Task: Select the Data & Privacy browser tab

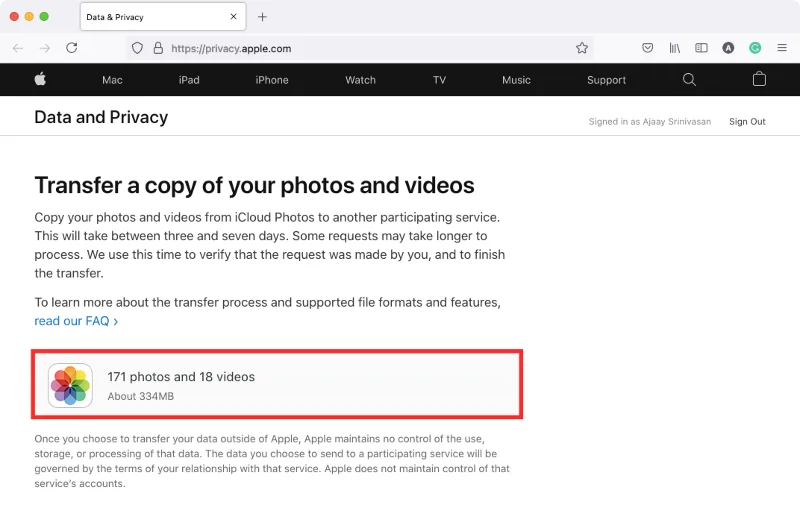Action: coord(163,17)
